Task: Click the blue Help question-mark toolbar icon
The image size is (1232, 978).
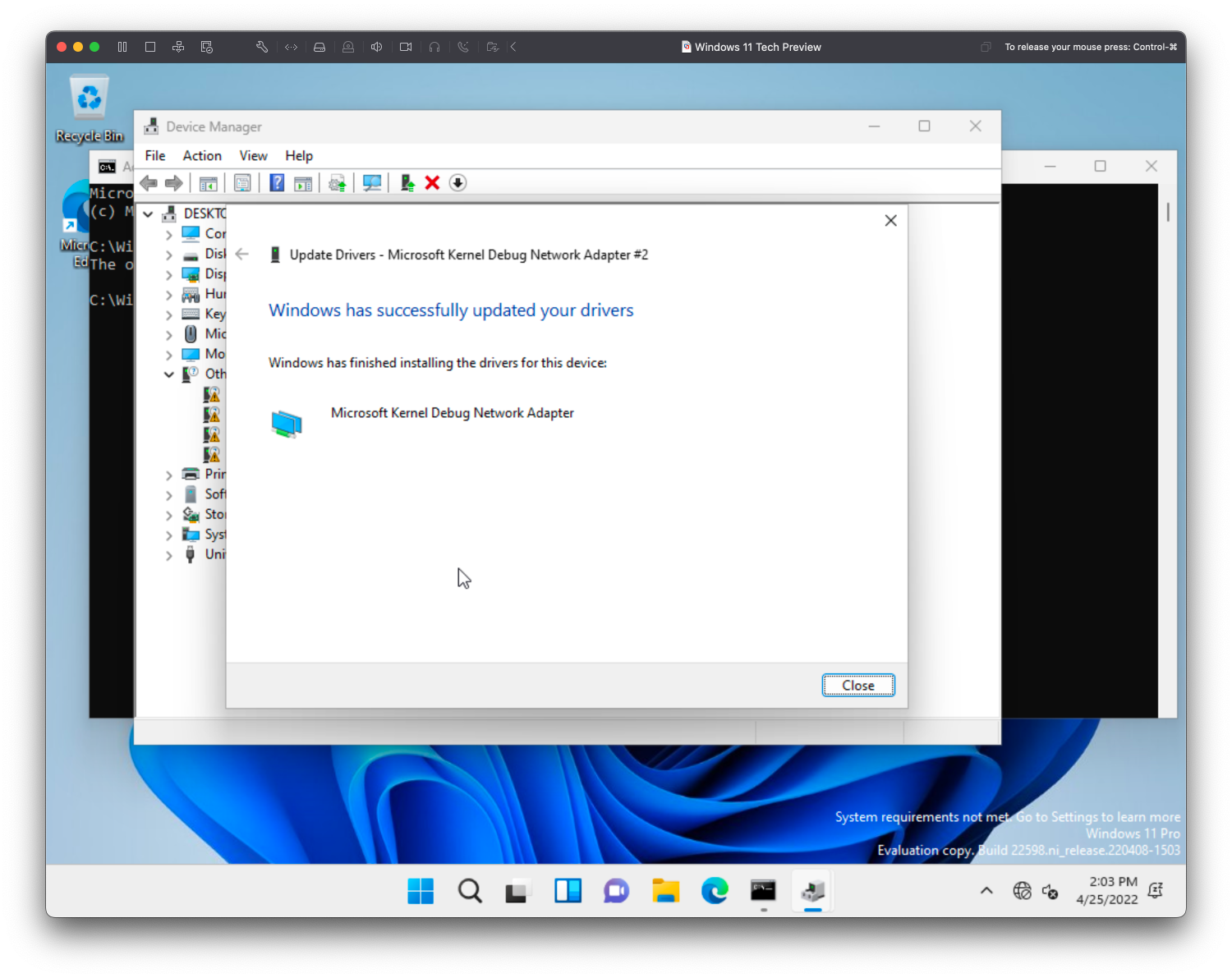Action: [x=277, y=183]
